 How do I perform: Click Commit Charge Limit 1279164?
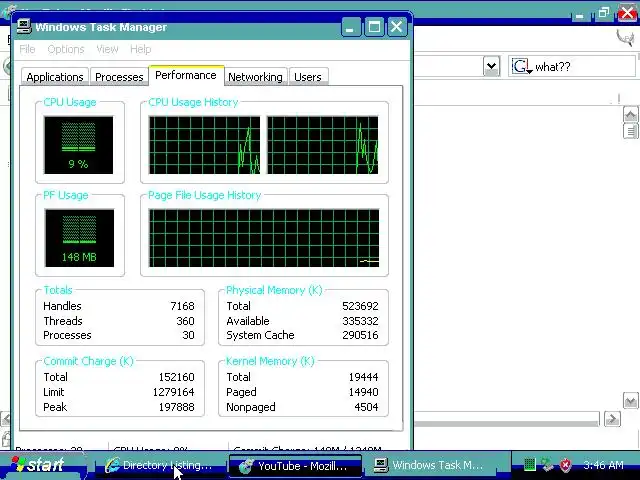click(173, 392)
